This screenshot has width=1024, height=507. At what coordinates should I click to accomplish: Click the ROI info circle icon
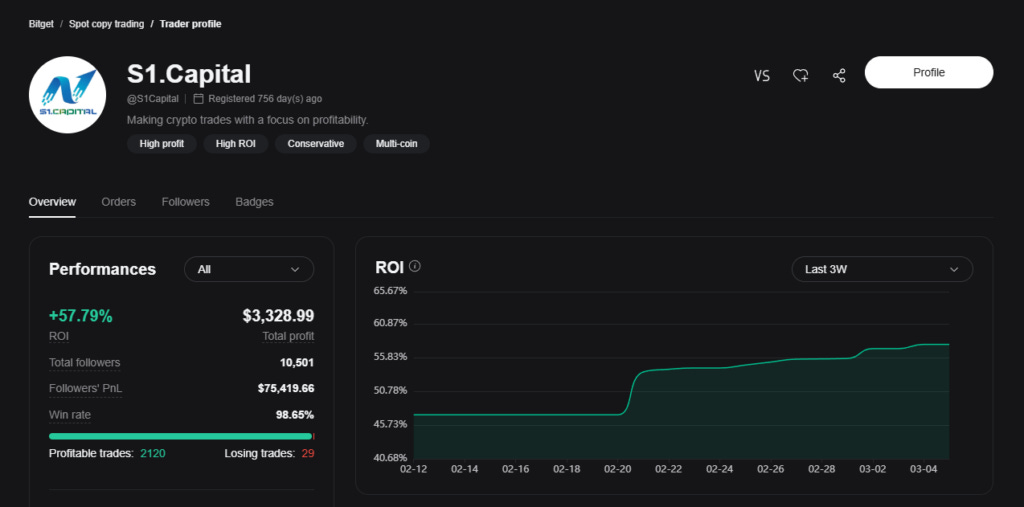coord(415,267)
